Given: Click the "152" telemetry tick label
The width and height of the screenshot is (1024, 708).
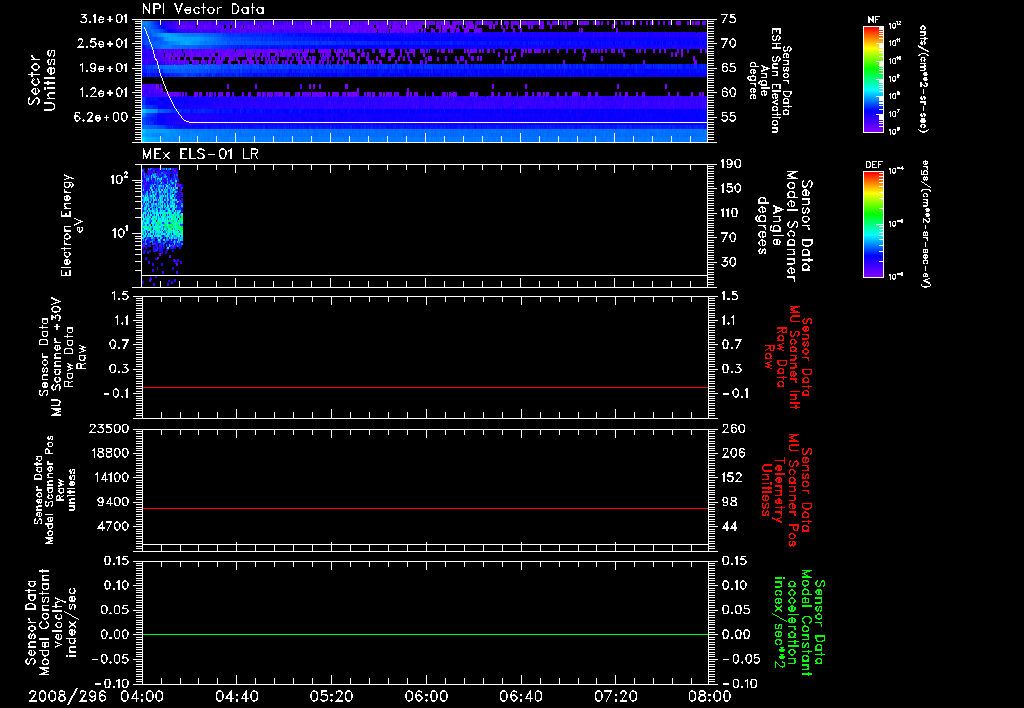Looking at the screenshot, I should click(x=733, y=477).
